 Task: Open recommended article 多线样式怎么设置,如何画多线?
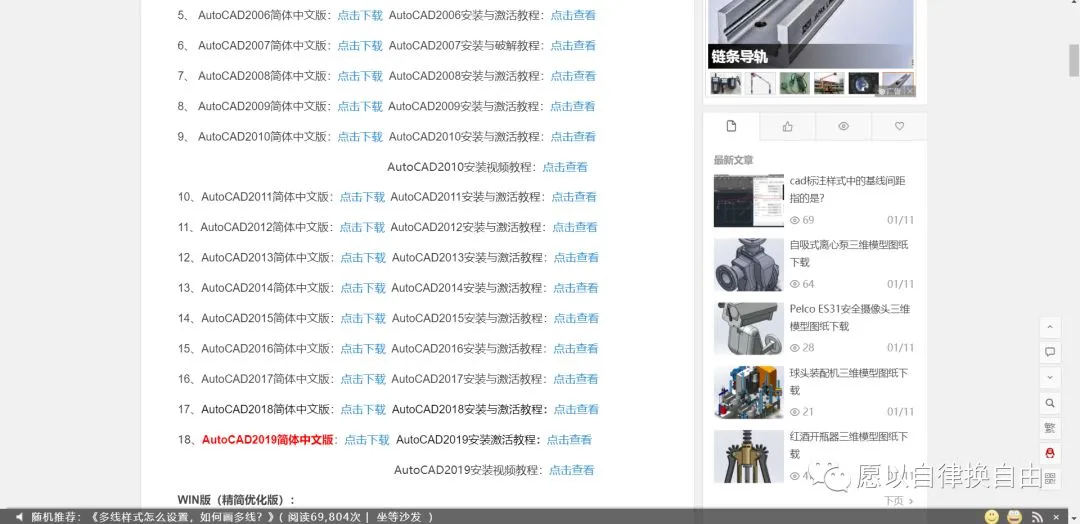coord(183,516)
